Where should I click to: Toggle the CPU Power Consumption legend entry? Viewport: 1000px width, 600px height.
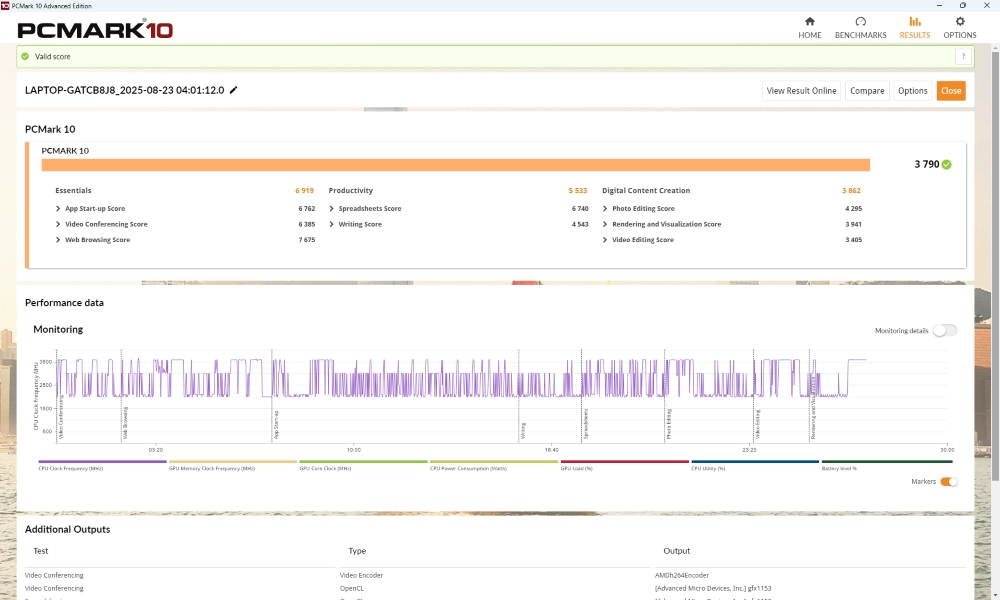(494, 465)
